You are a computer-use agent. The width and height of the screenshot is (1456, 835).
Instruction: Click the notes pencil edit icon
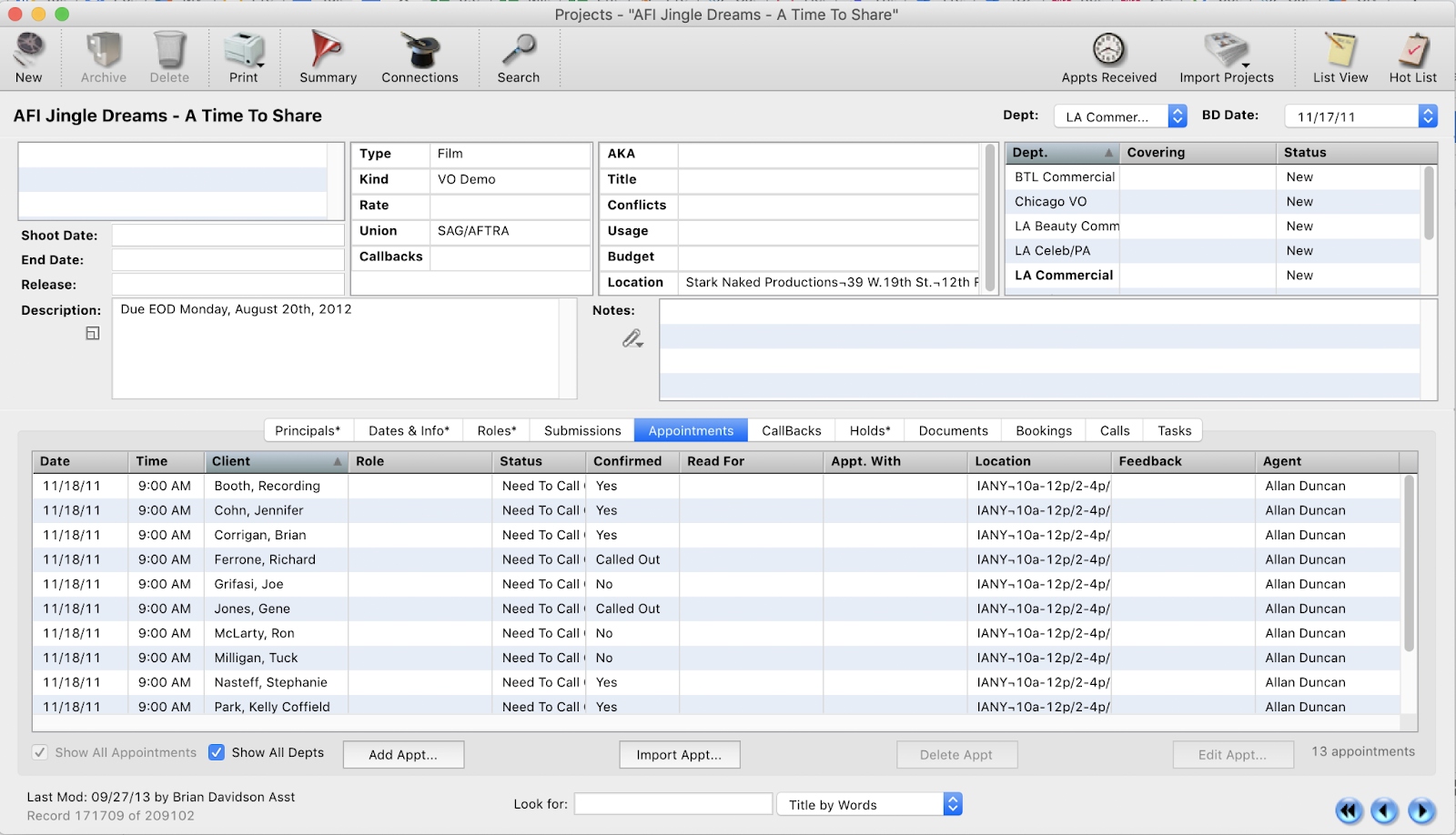(632, 339)
